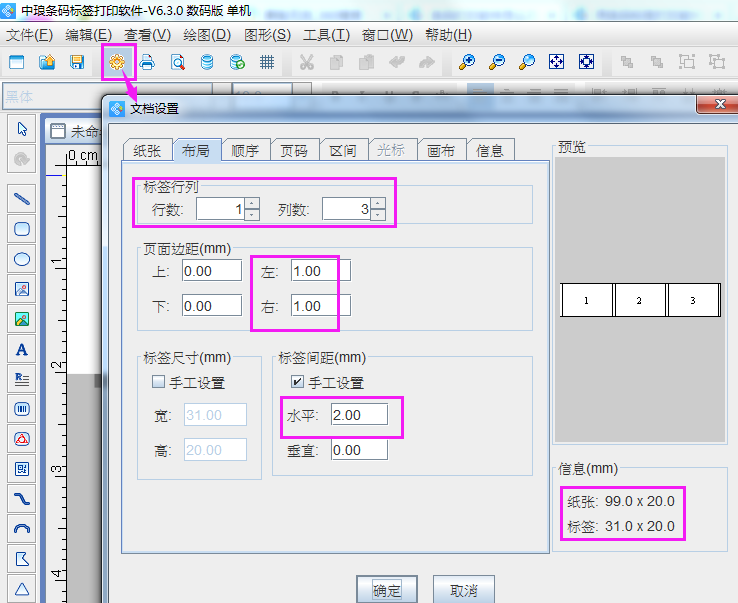Increase 行数 with the up arrow
Image resolution: width=738 pixels, height=603 pixels.
pos(251,203)
